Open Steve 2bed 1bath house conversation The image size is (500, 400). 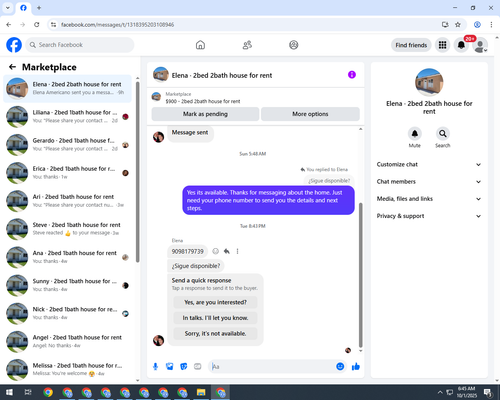(67, 229)
